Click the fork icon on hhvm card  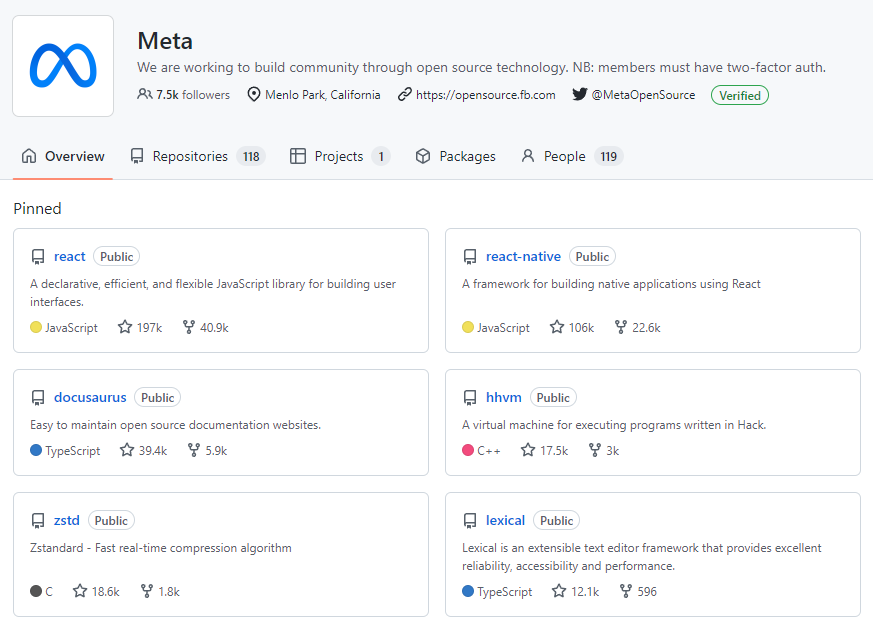594,450
